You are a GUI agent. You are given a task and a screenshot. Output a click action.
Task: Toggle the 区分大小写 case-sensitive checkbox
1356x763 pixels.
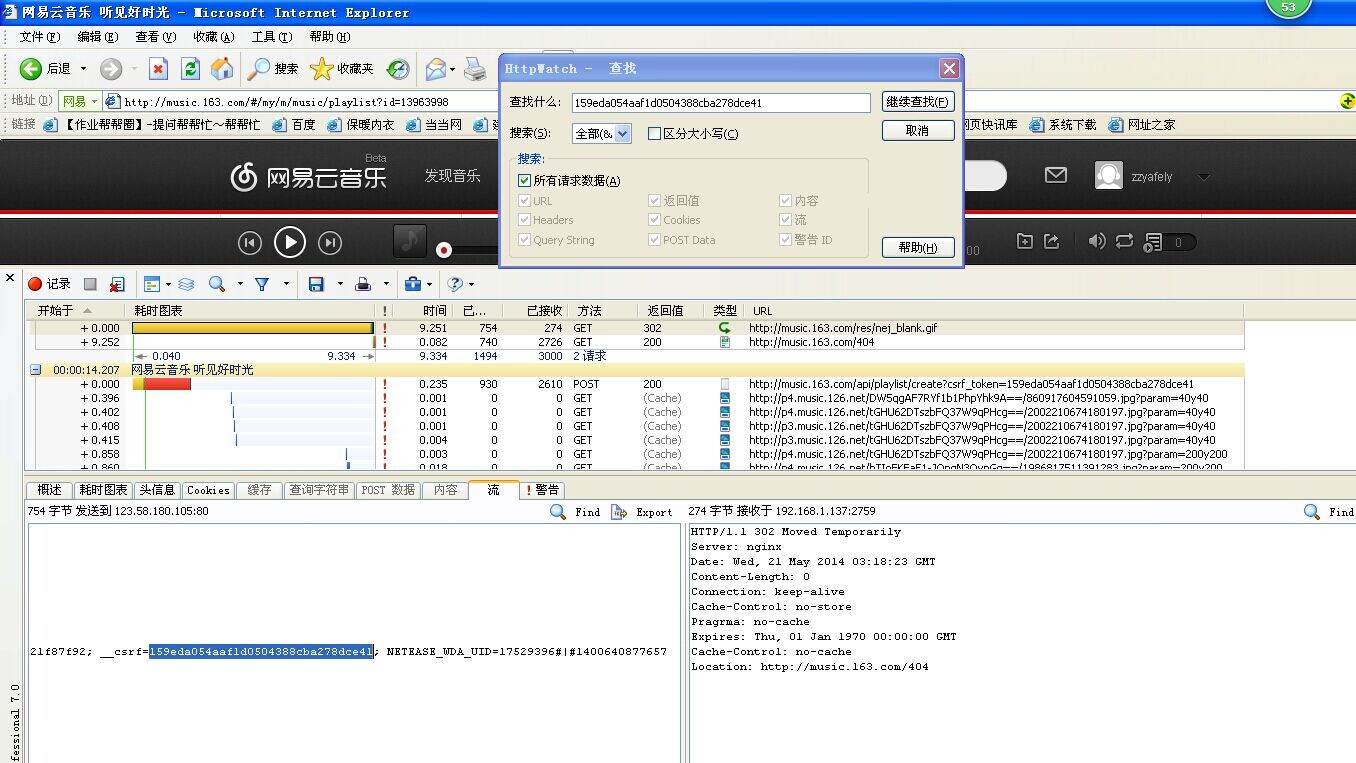tap(655, 134)
